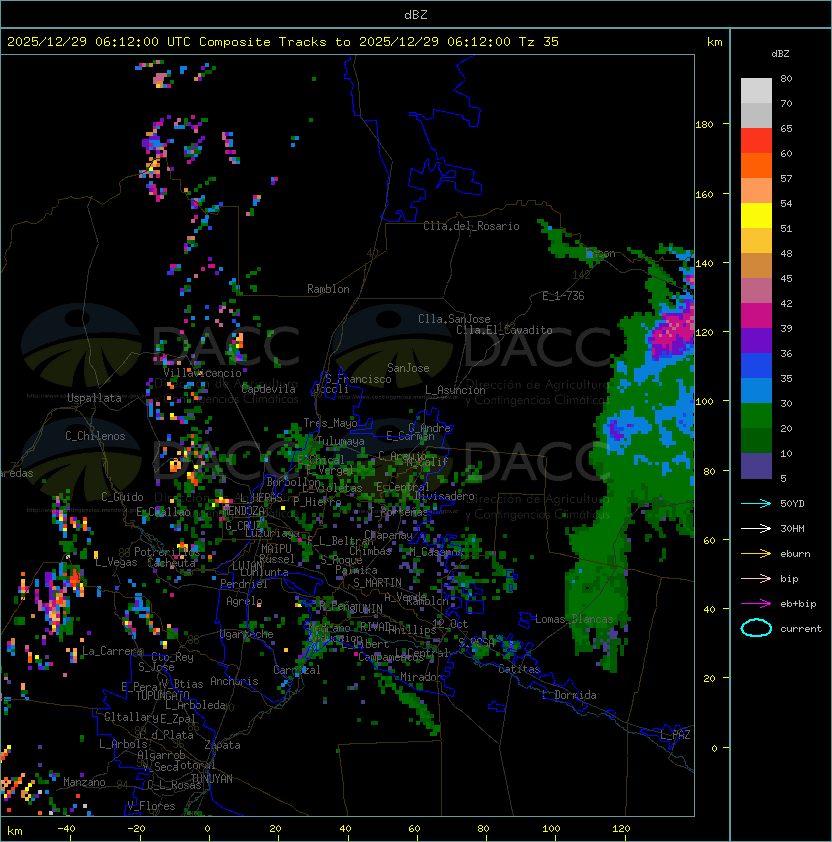Click the 'L_Asuncion' map label

pos(455,390)
